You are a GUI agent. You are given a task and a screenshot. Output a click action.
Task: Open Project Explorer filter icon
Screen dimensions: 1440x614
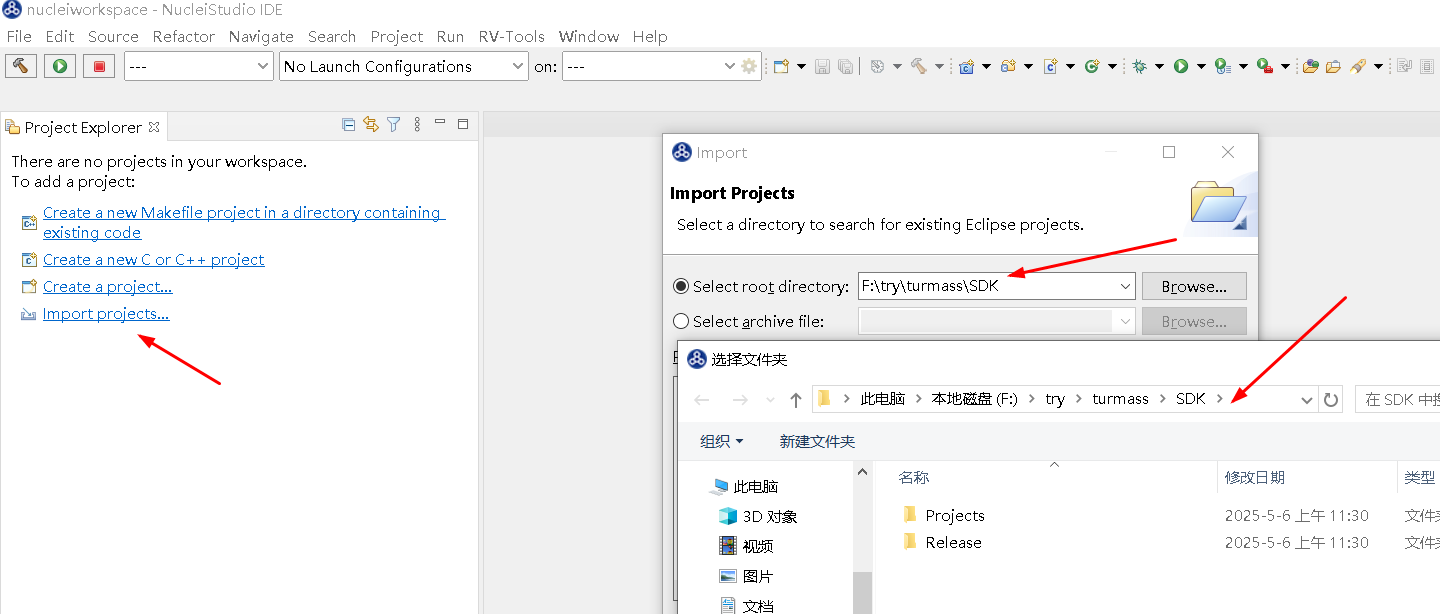(x=394, y=125)
